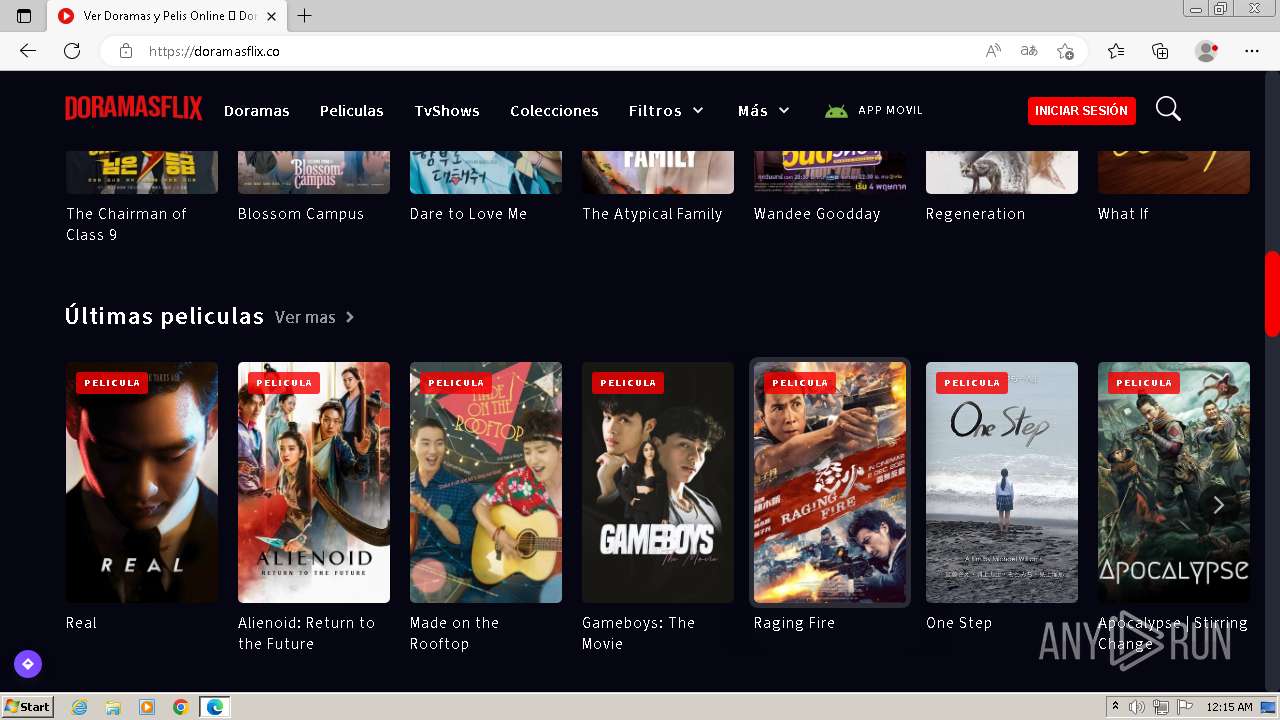The height and width of the screenshot is (720, 1280).
Task: Open the Real movie poster
Action: (142, 482)
